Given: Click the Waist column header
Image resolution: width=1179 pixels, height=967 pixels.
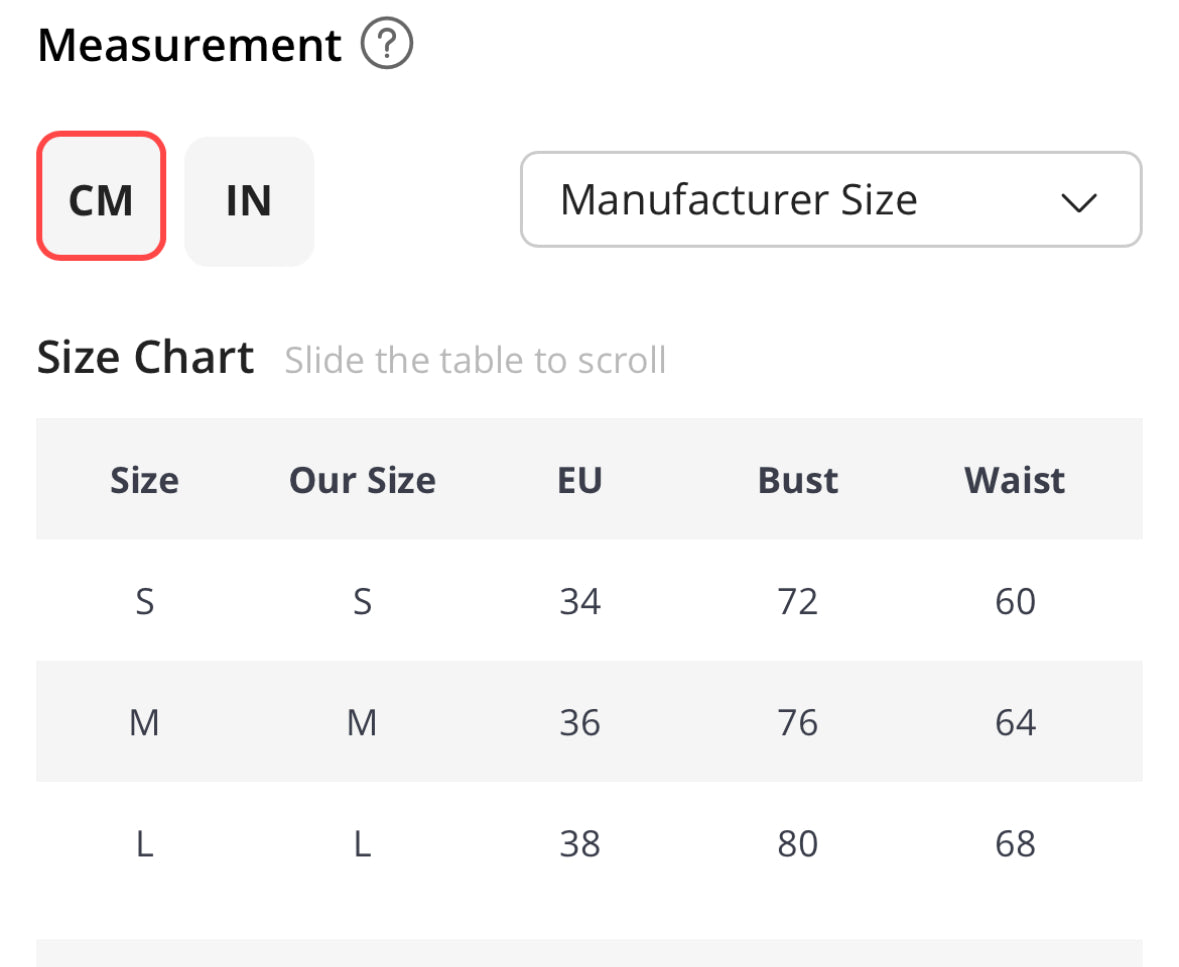Looking at the screenshot, I should coord(1015,481).
